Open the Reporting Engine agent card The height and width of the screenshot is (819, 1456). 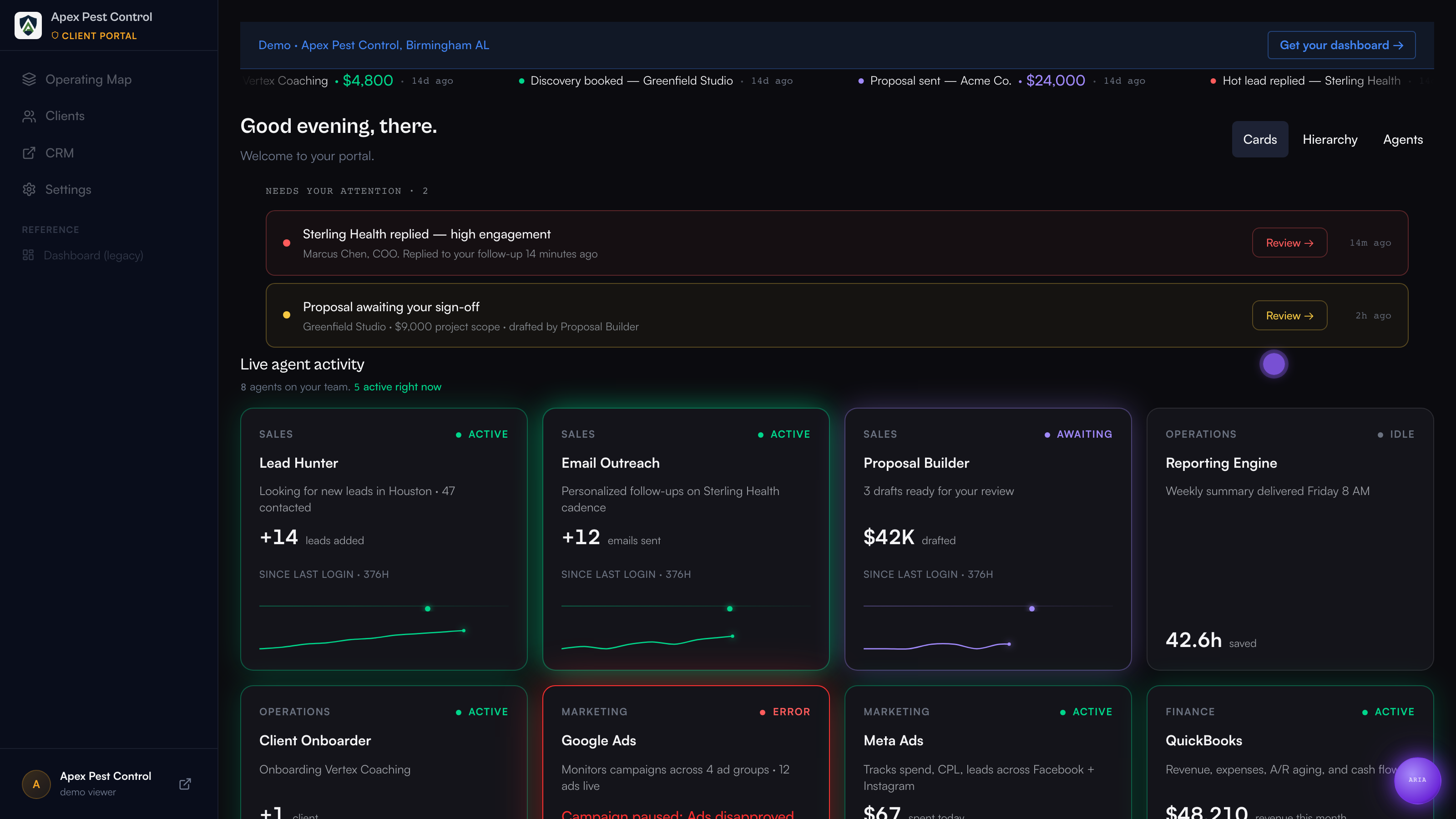point(1290,539)
